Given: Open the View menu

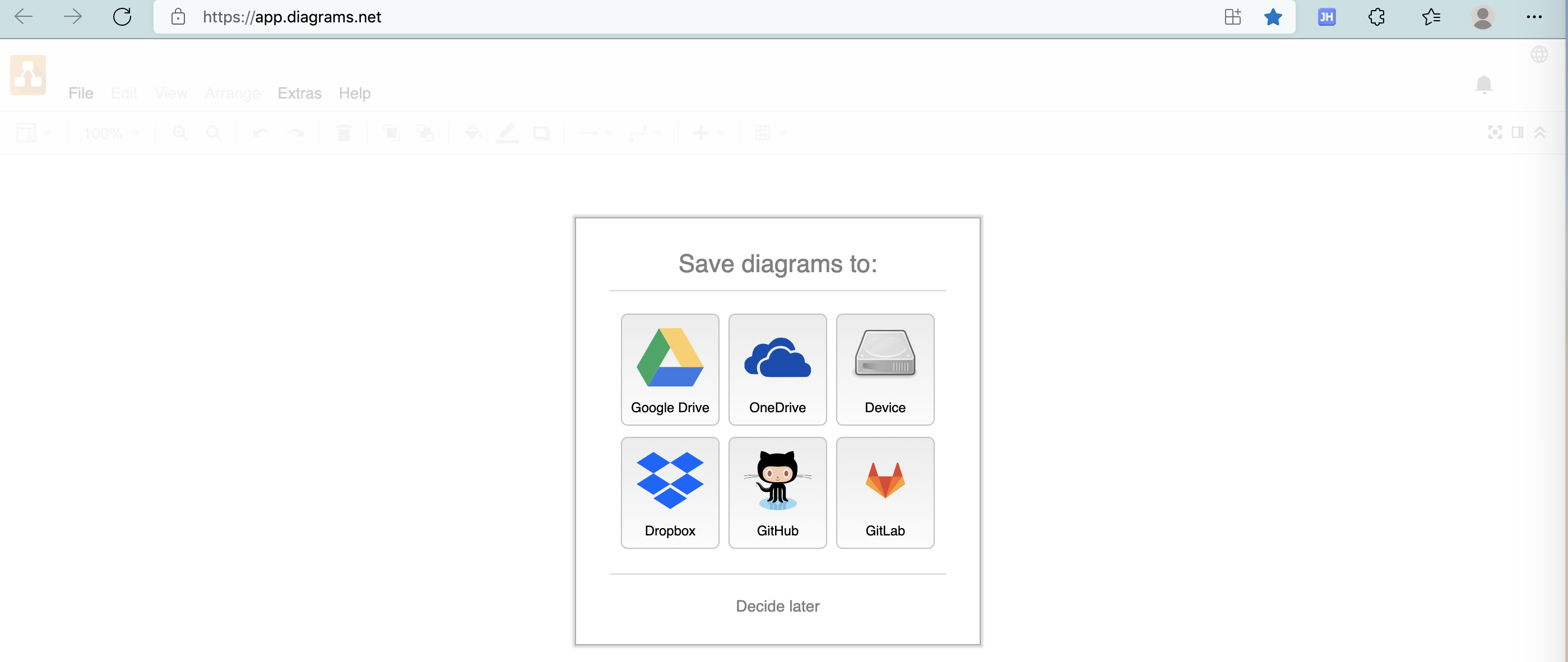Looking at the screenshot, I should 171,93.
